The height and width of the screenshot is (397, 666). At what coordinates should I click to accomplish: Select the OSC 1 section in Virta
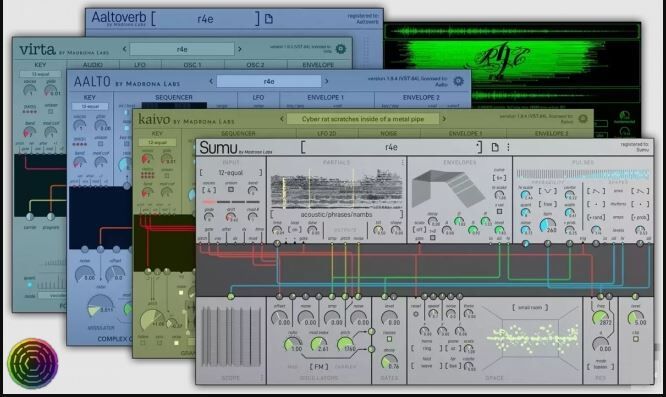[x=192, y=65]
